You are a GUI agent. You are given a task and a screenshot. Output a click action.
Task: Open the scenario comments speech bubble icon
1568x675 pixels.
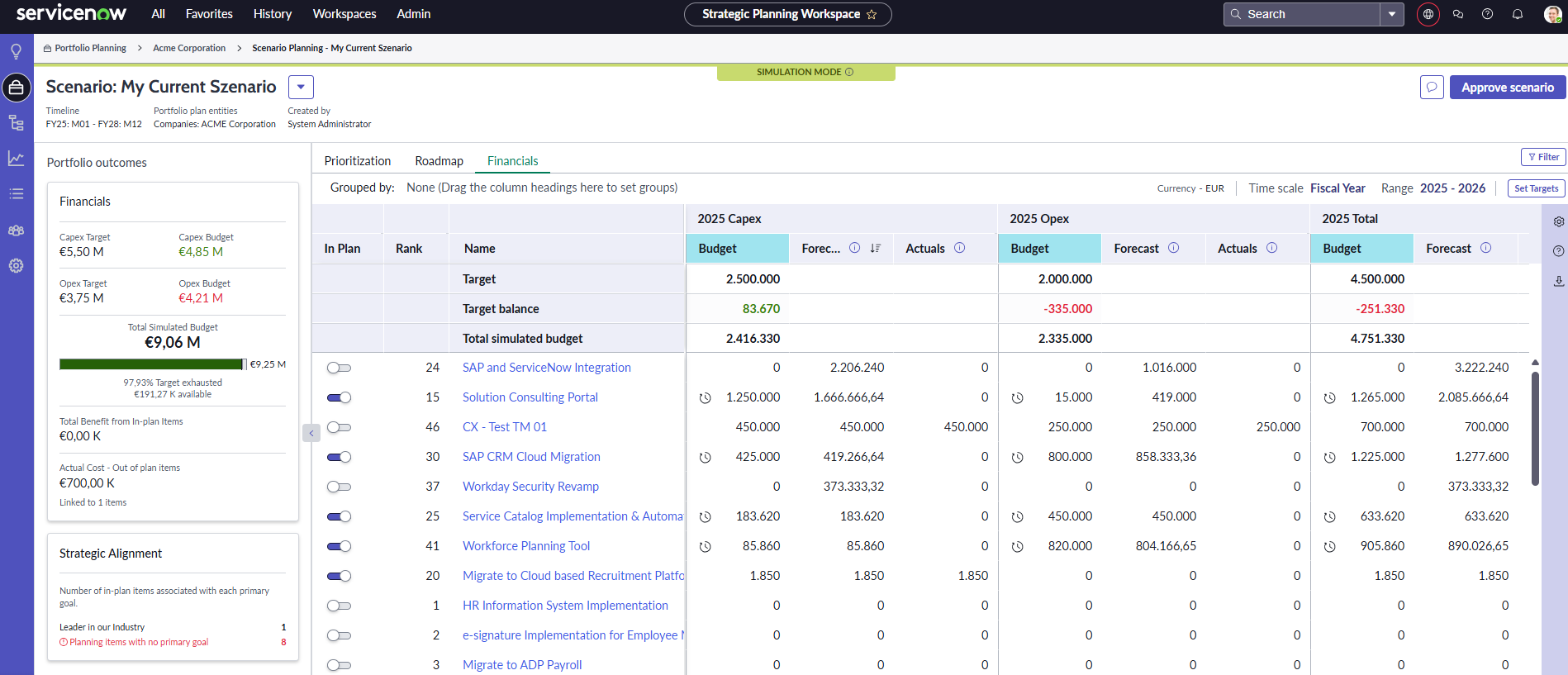click(x=1432, y=87)
